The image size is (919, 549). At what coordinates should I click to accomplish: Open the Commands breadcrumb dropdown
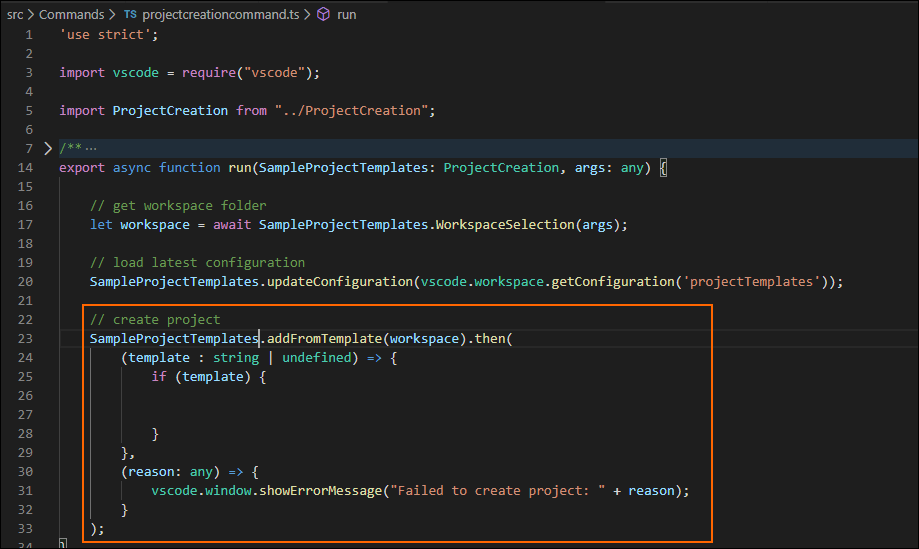point(71,15)
